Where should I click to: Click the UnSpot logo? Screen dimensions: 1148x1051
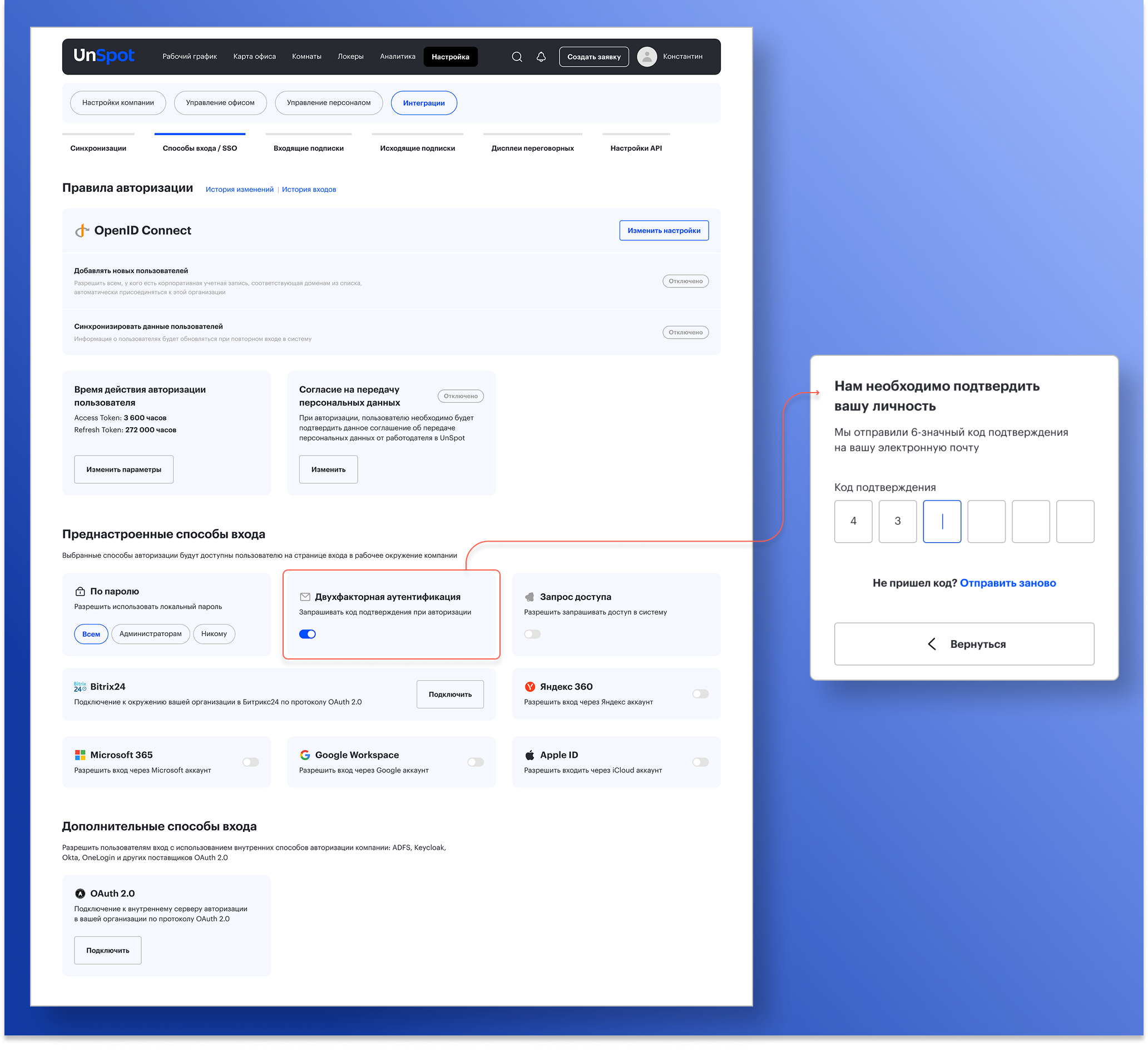click(103, 56)
